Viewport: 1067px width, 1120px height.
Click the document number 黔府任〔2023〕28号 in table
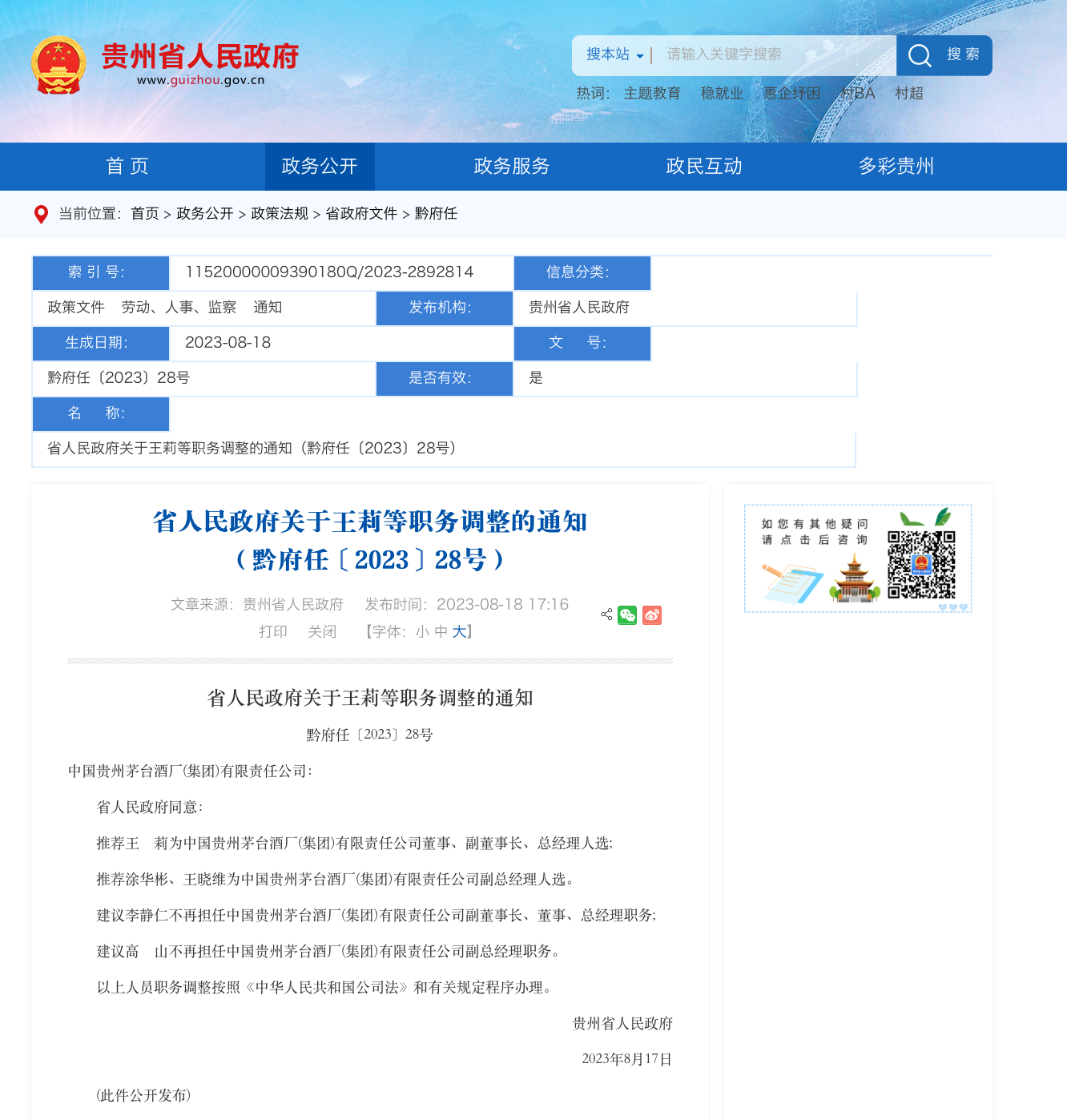pos(119,378)
